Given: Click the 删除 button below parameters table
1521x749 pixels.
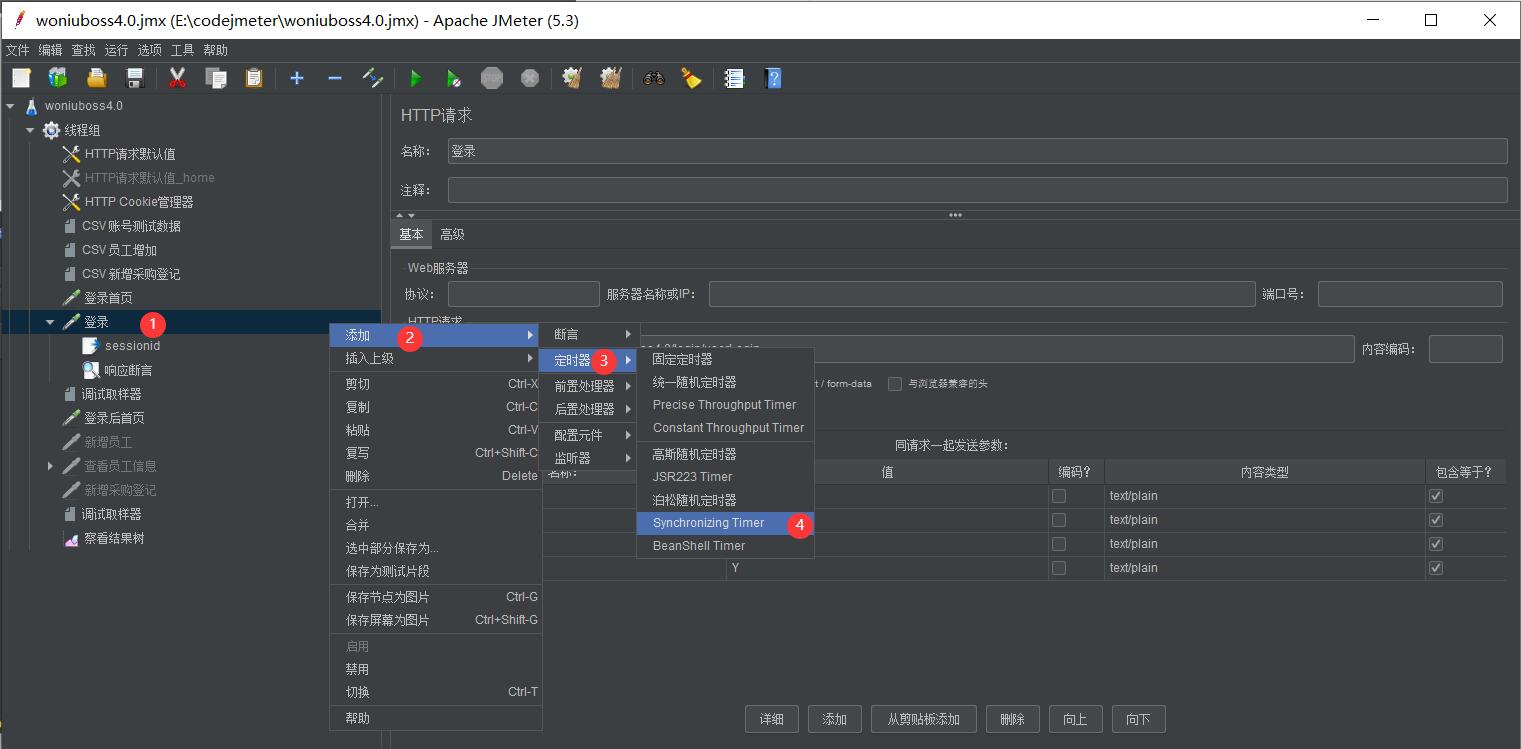Looking at the screenshot, I should click(1012, 719).
